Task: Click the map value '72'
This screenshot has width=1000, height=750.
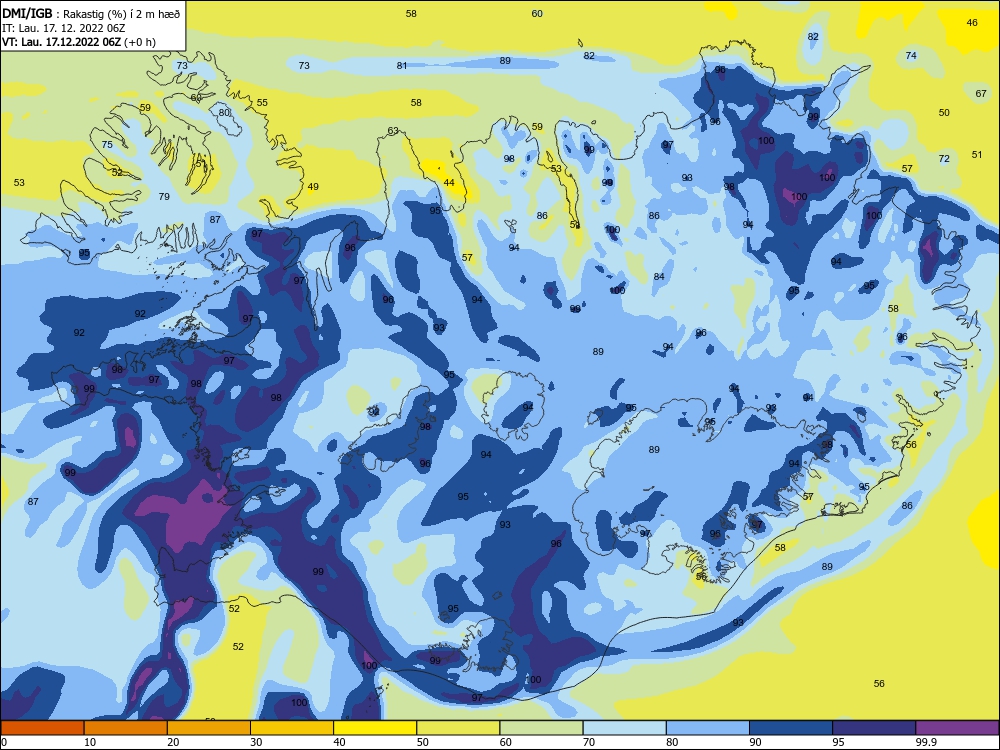Action: (x=945, y=158)
